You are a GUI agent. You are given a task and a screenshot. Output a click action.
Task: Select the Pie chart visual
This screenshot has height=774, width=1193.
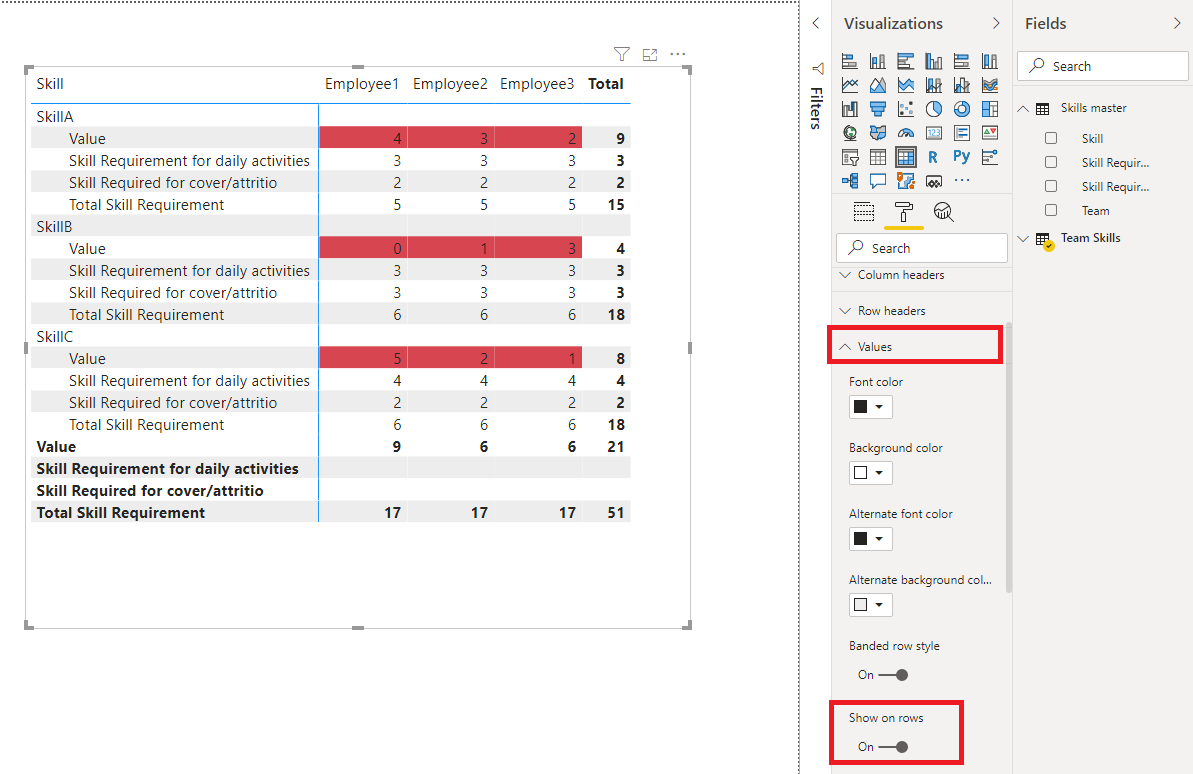[x=934, y=109]
